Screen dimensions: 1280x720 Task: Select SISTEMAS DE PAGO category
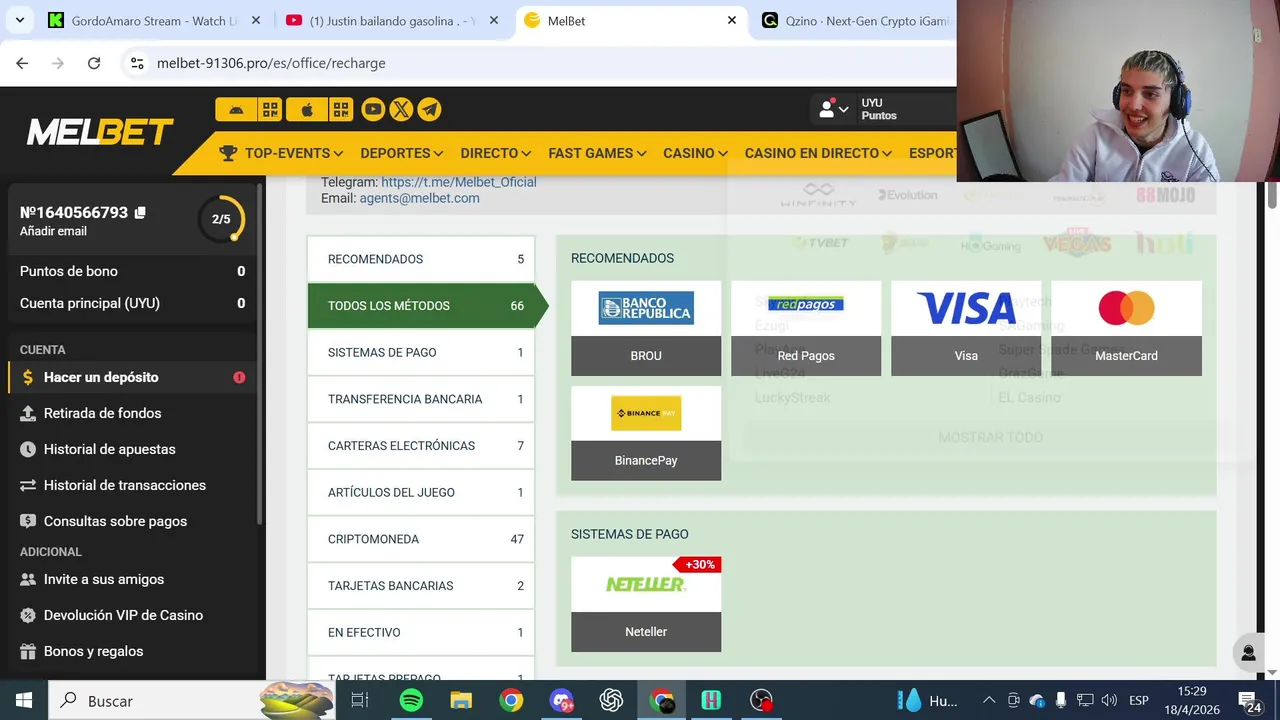(x=421, y=352)
